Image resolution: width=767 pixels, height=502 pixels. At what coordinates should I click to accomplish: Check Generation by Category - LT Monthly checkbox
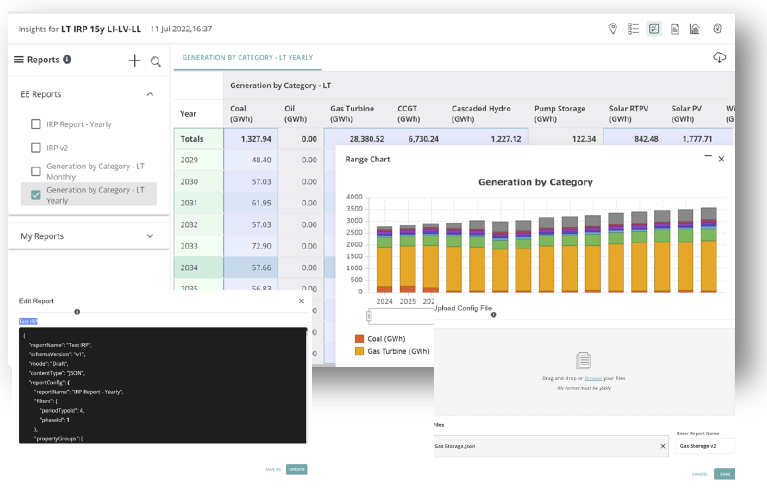coord(36,171)
